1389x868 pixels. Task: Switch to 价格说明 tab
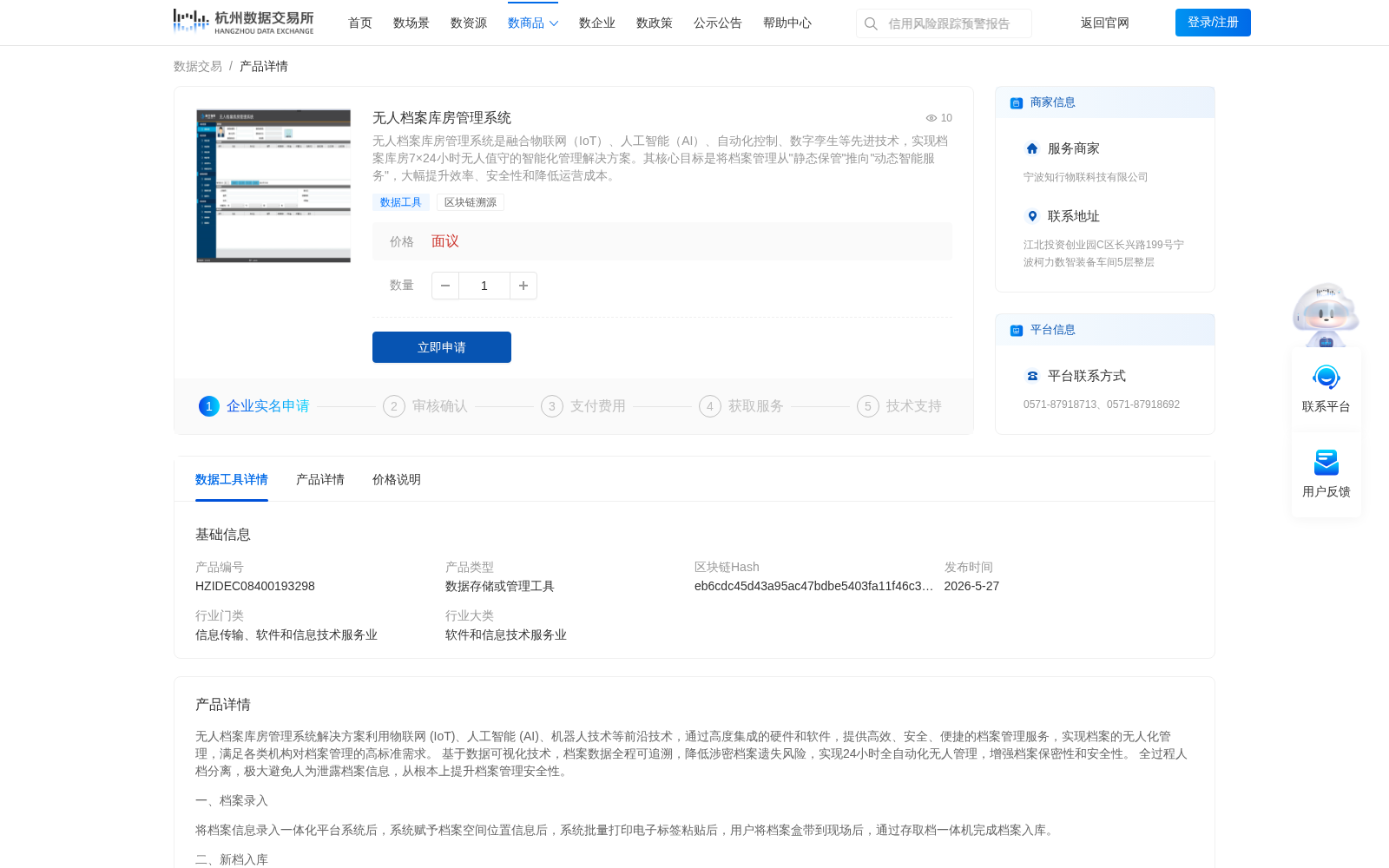click(397, 479)
